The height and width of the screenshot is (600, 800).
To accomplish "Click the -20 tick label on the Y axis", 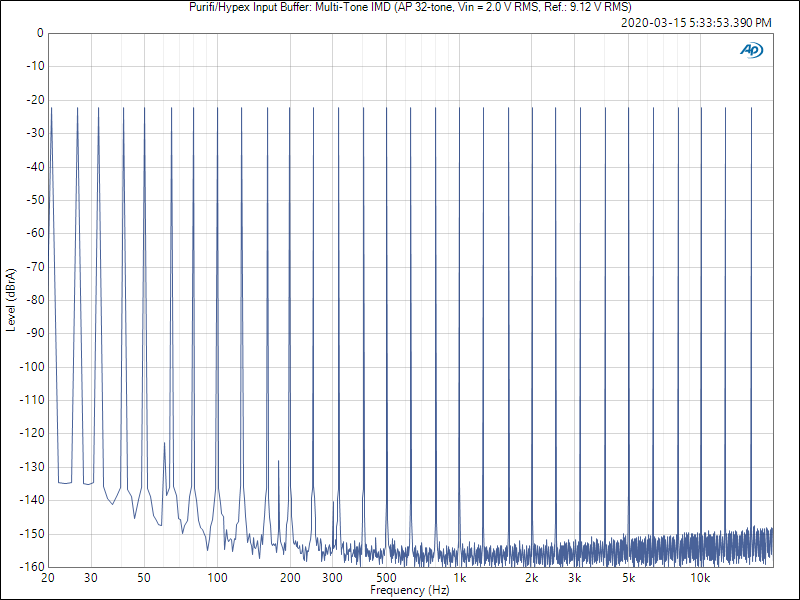I will tap(35, 100).
